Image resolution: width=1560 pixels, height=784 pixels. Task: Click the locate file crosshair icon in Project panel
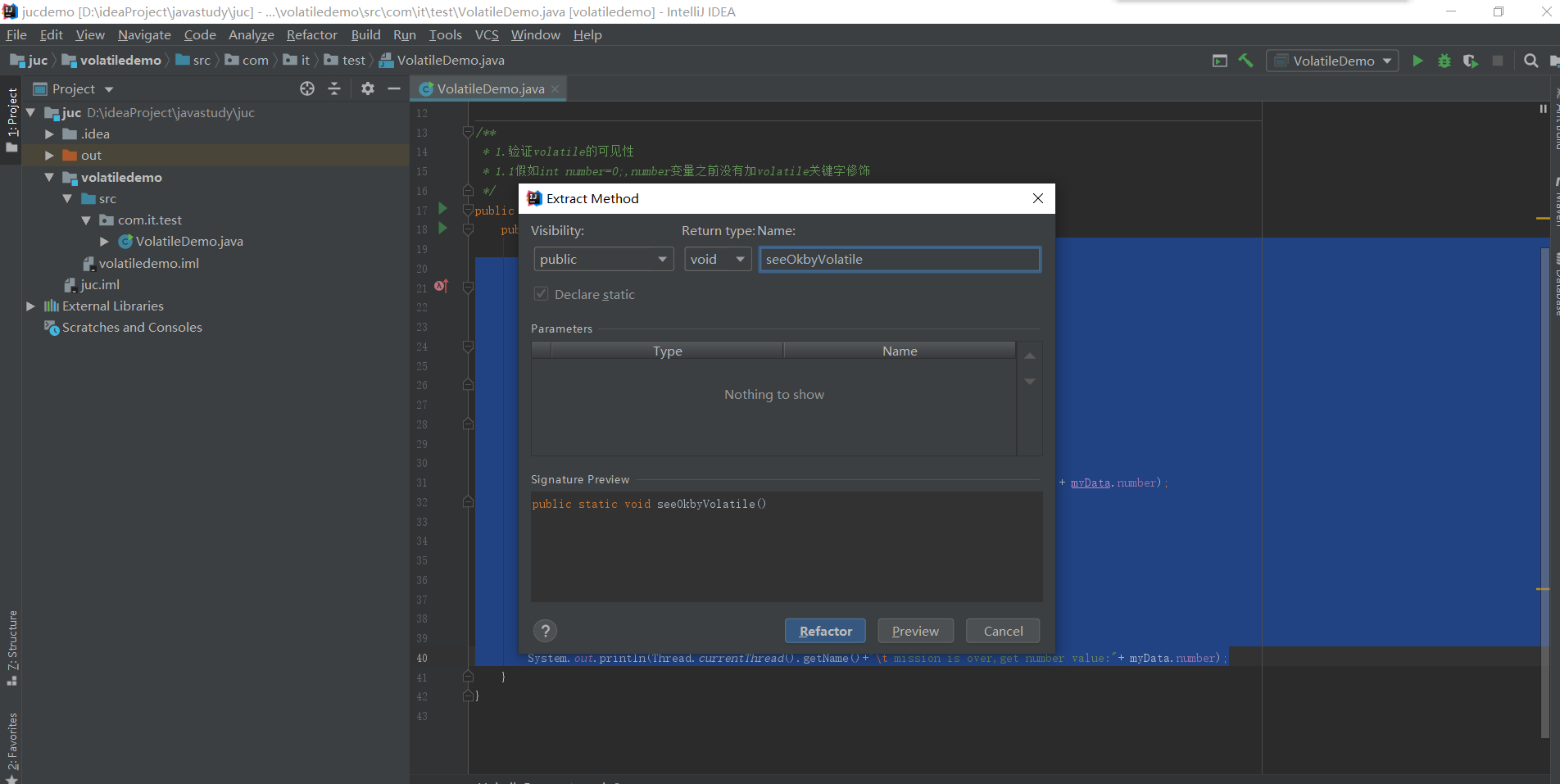307,88
